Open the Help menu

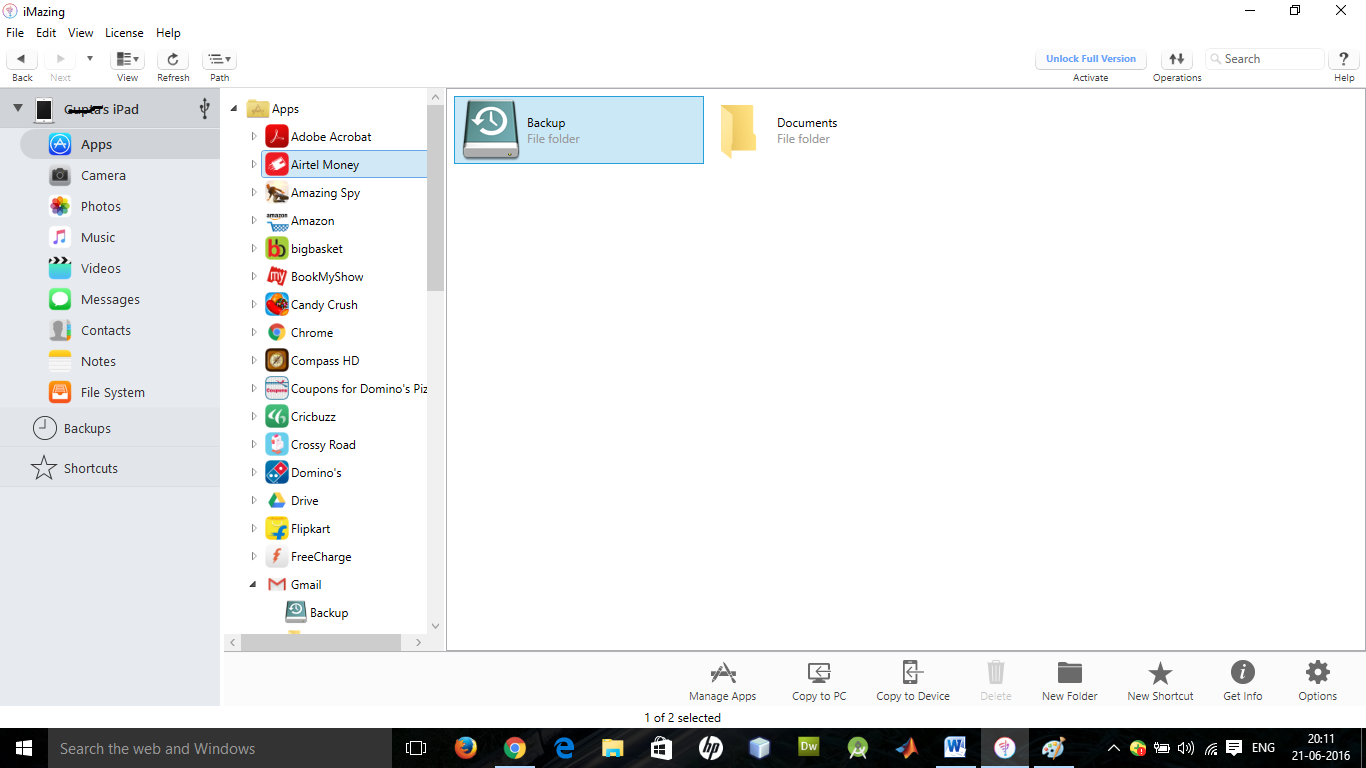coord(168,33)
